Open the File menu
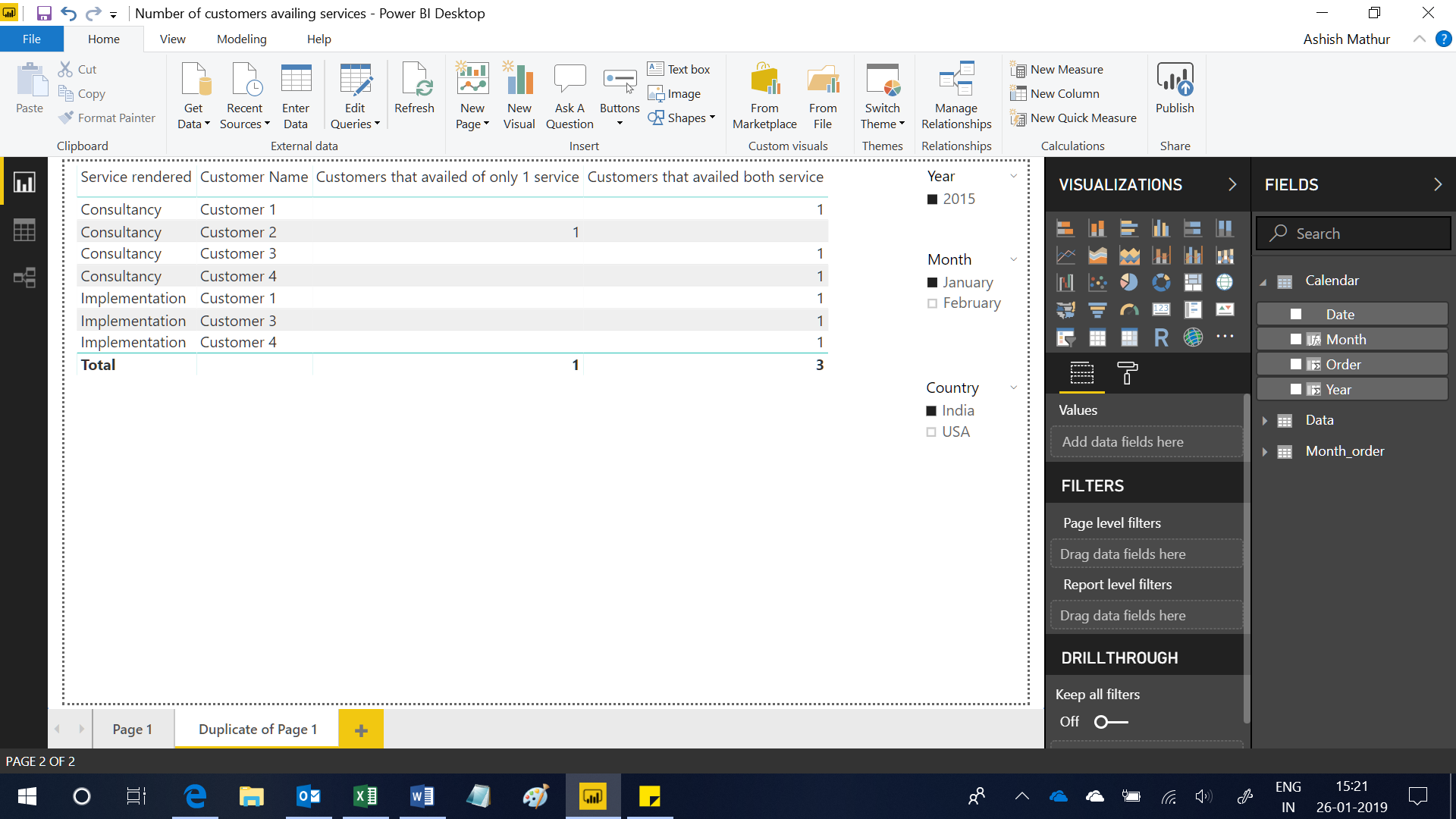Image resolution: width=1456 pixels, height=819 pixels. tap(32, 39)
